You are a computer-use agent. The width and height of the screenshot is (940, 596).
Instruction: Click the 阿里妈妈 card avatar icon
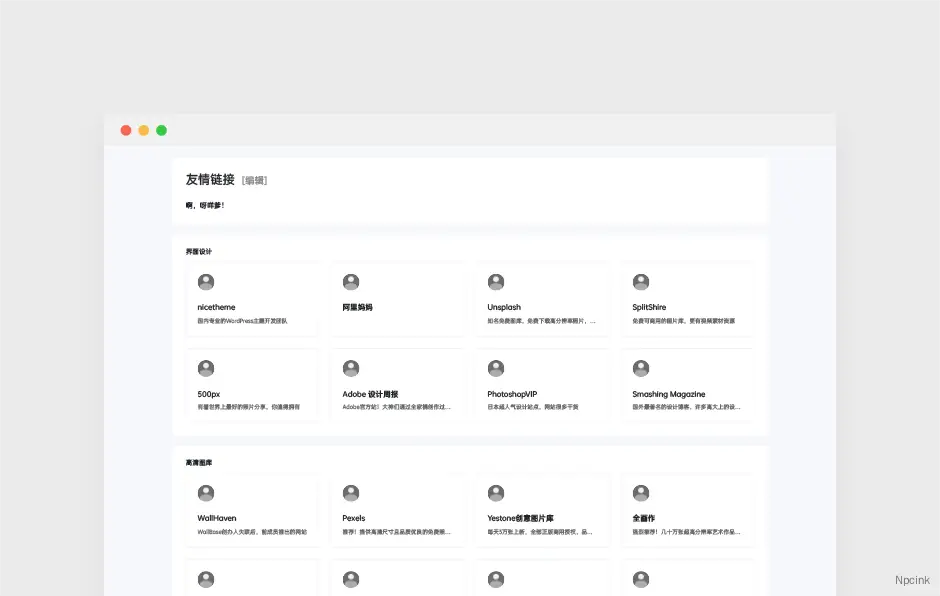tap(351, 282)
